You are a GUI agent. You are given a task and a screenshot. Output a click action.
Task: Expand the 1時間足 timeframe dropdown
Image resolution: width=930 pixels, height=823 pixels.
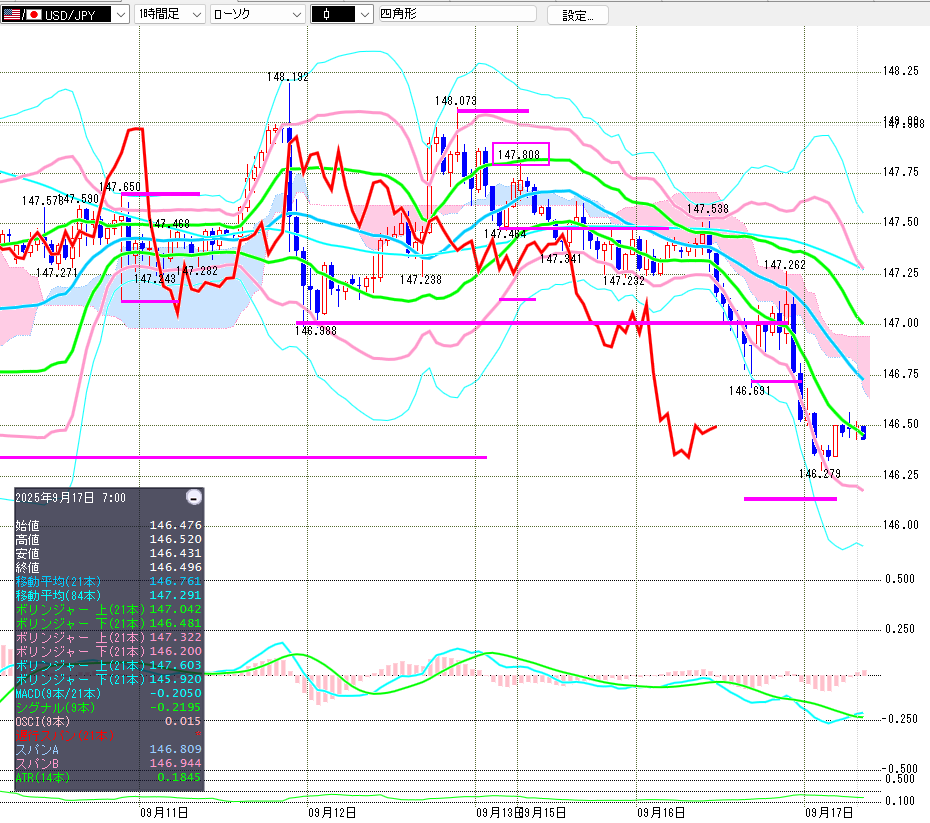pos(169,14)
